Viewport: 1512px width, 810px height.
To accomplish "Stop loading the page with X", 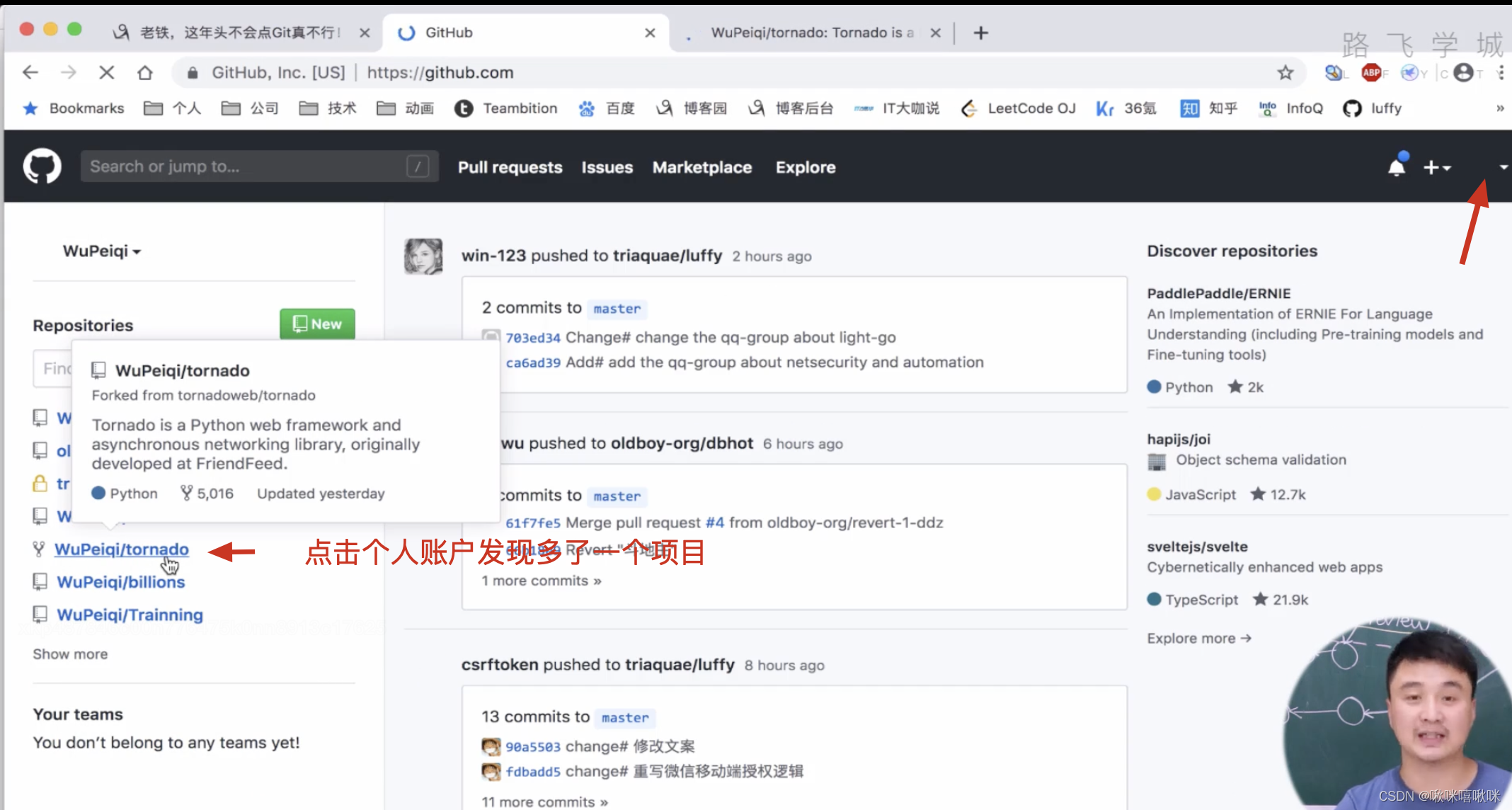I will pyautogui.click(x=107, y=72).
